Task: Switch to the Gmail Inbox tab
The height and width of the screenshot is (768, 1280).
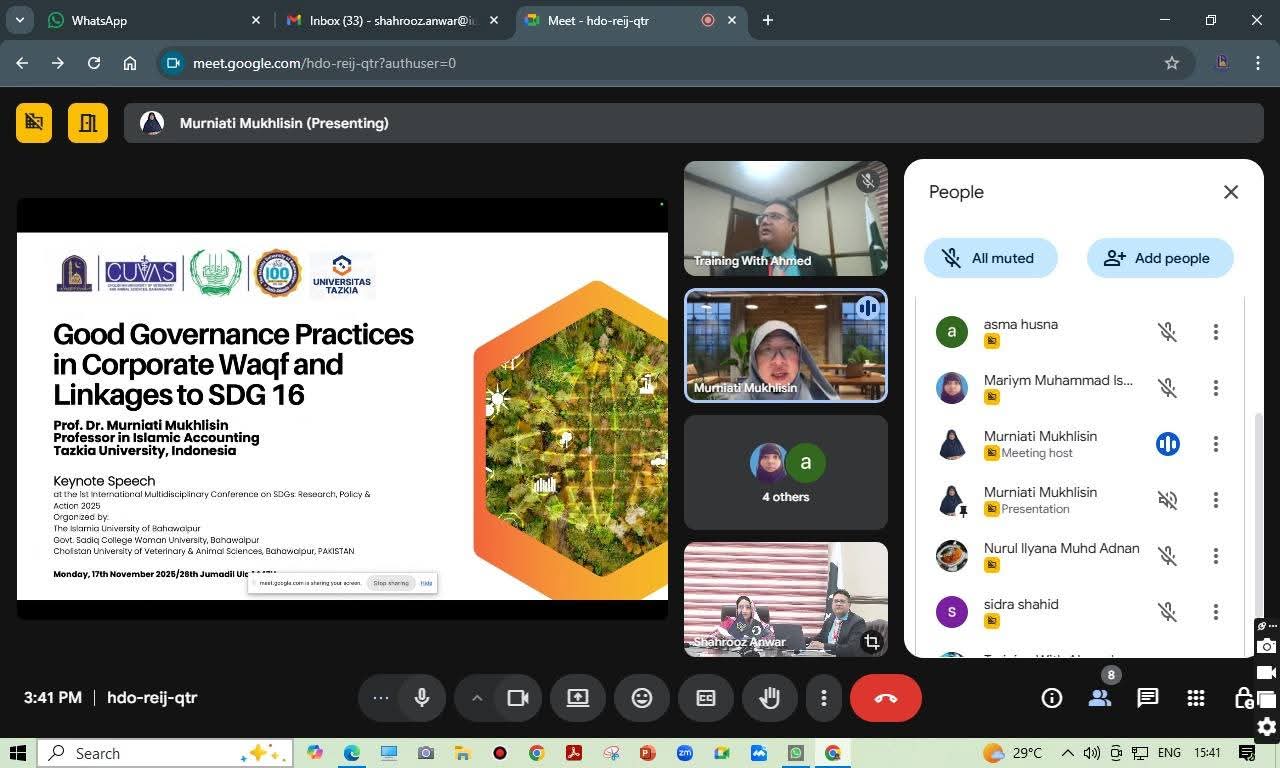Action: 390,20
